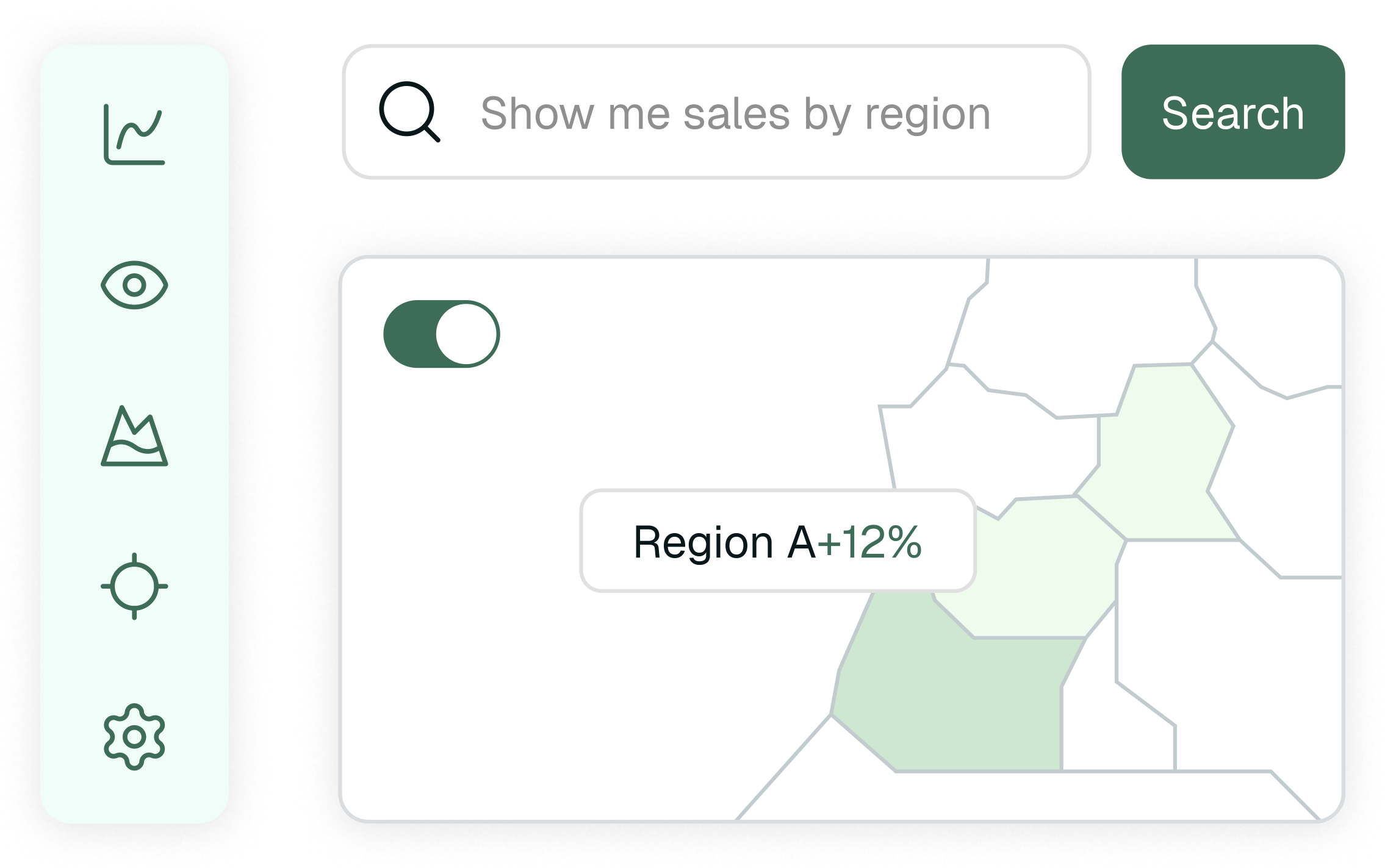Select the dark green highlighted map region
This screenshot has height=868, width=1385.
click(952, 701)
